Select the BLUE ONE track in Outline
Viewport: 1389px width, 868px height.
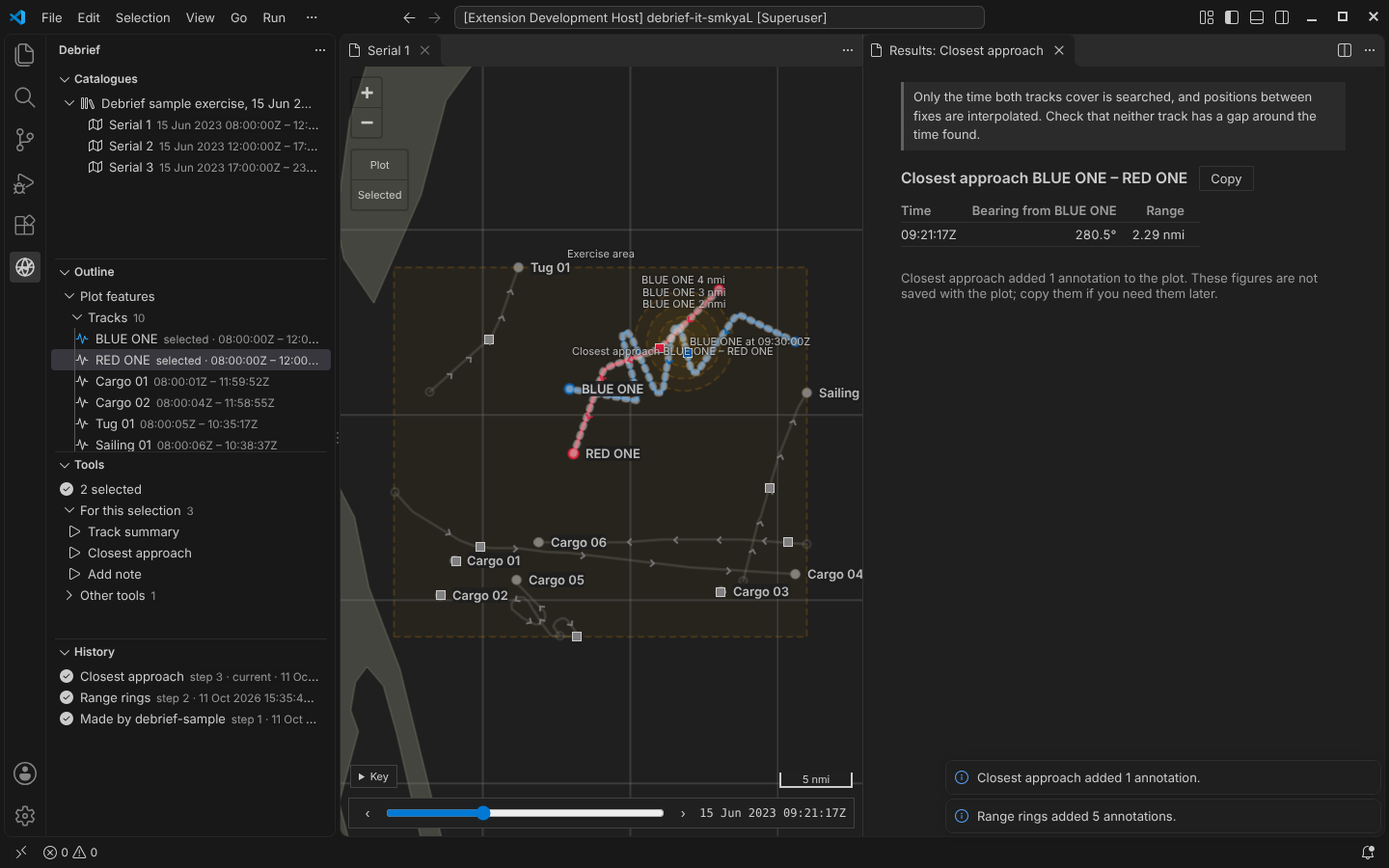pos(189,339)
